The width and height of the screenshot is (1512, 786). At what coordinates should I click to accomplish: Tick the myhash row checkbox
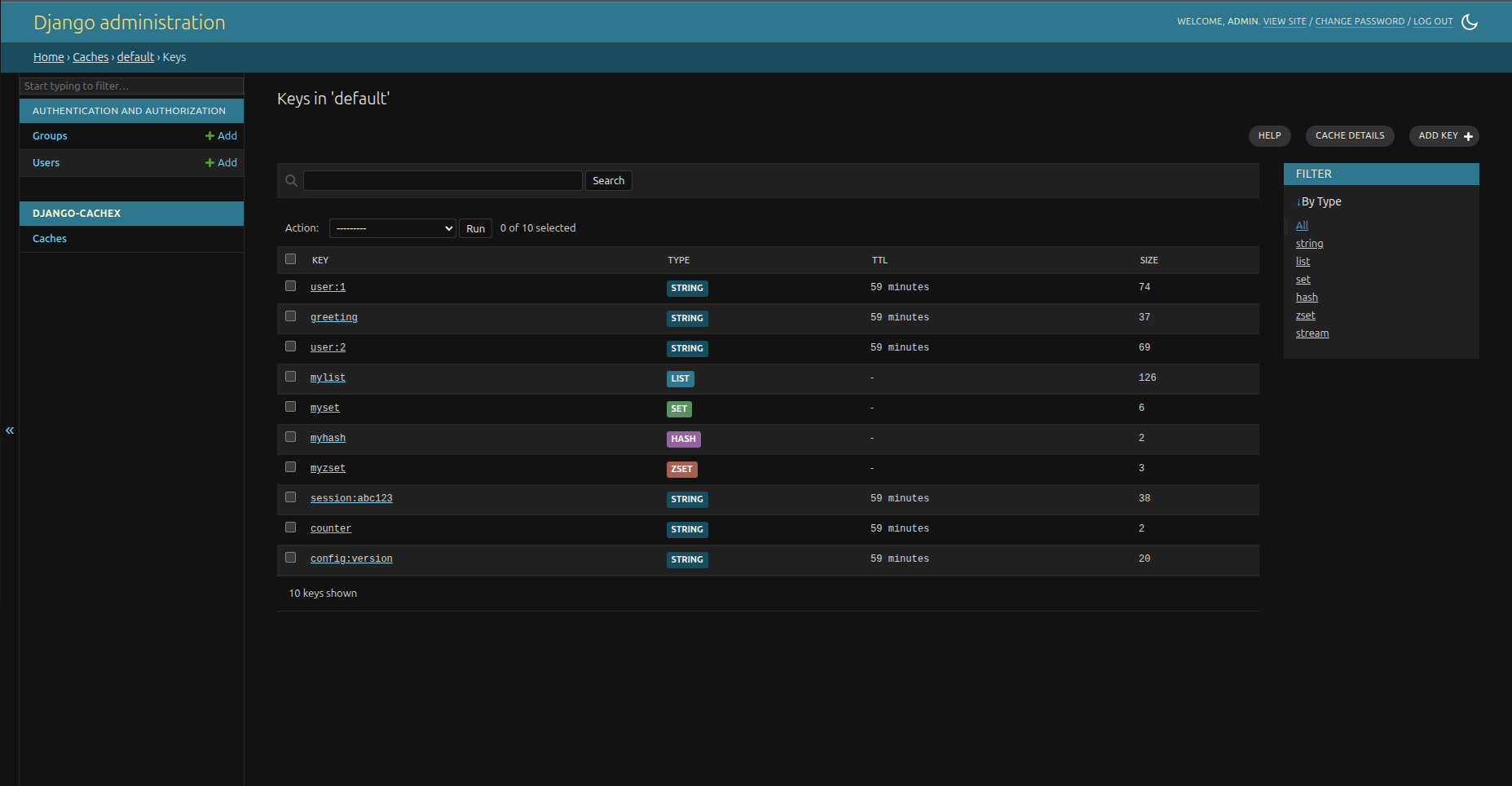[x=290, y=437]
